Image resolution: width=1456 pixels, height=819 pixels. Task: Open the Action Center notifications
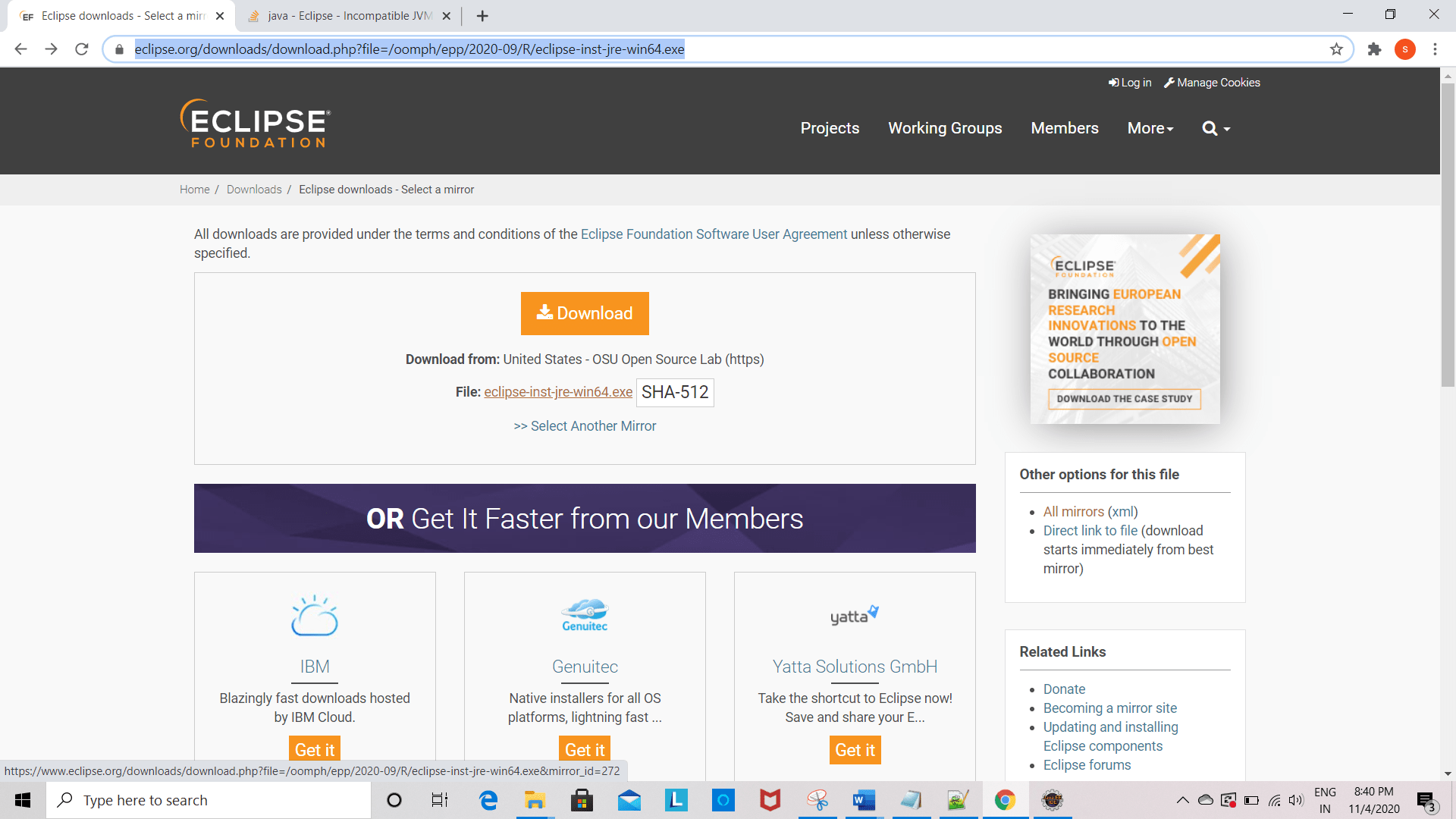(x=1424, y=800)
